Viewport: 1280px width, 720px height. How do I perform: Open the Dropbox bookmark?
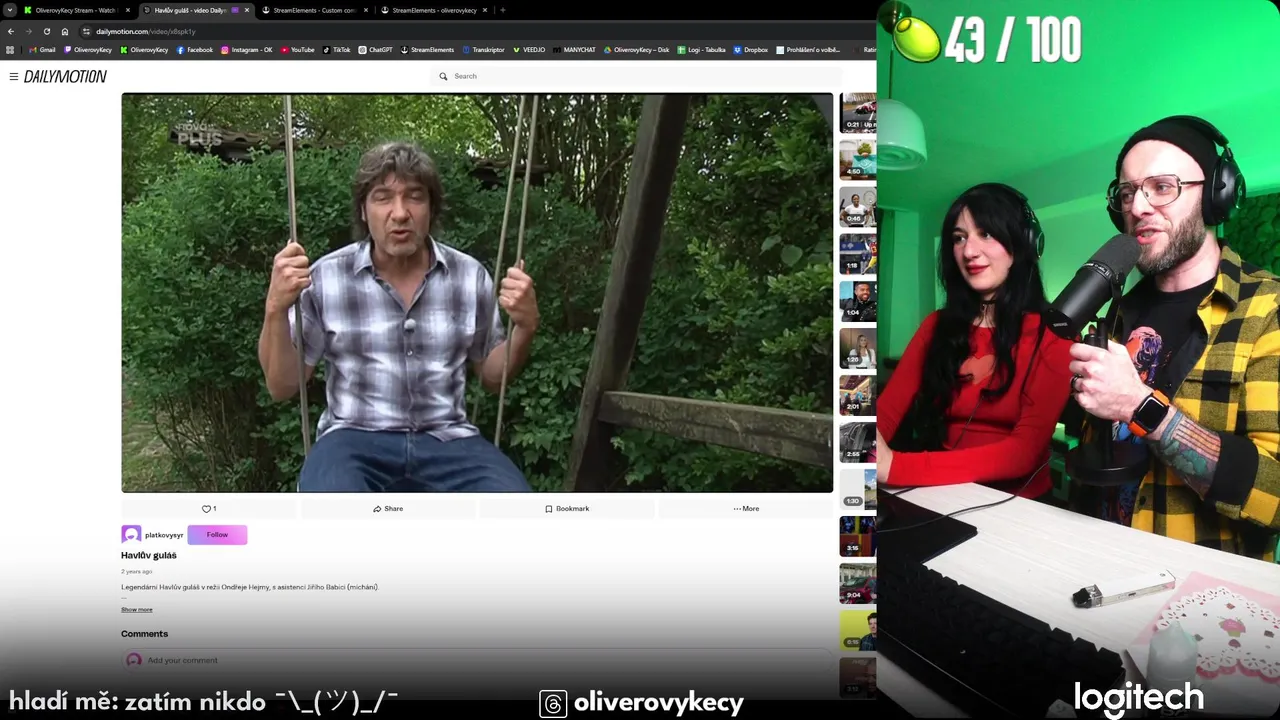[751, 49]
